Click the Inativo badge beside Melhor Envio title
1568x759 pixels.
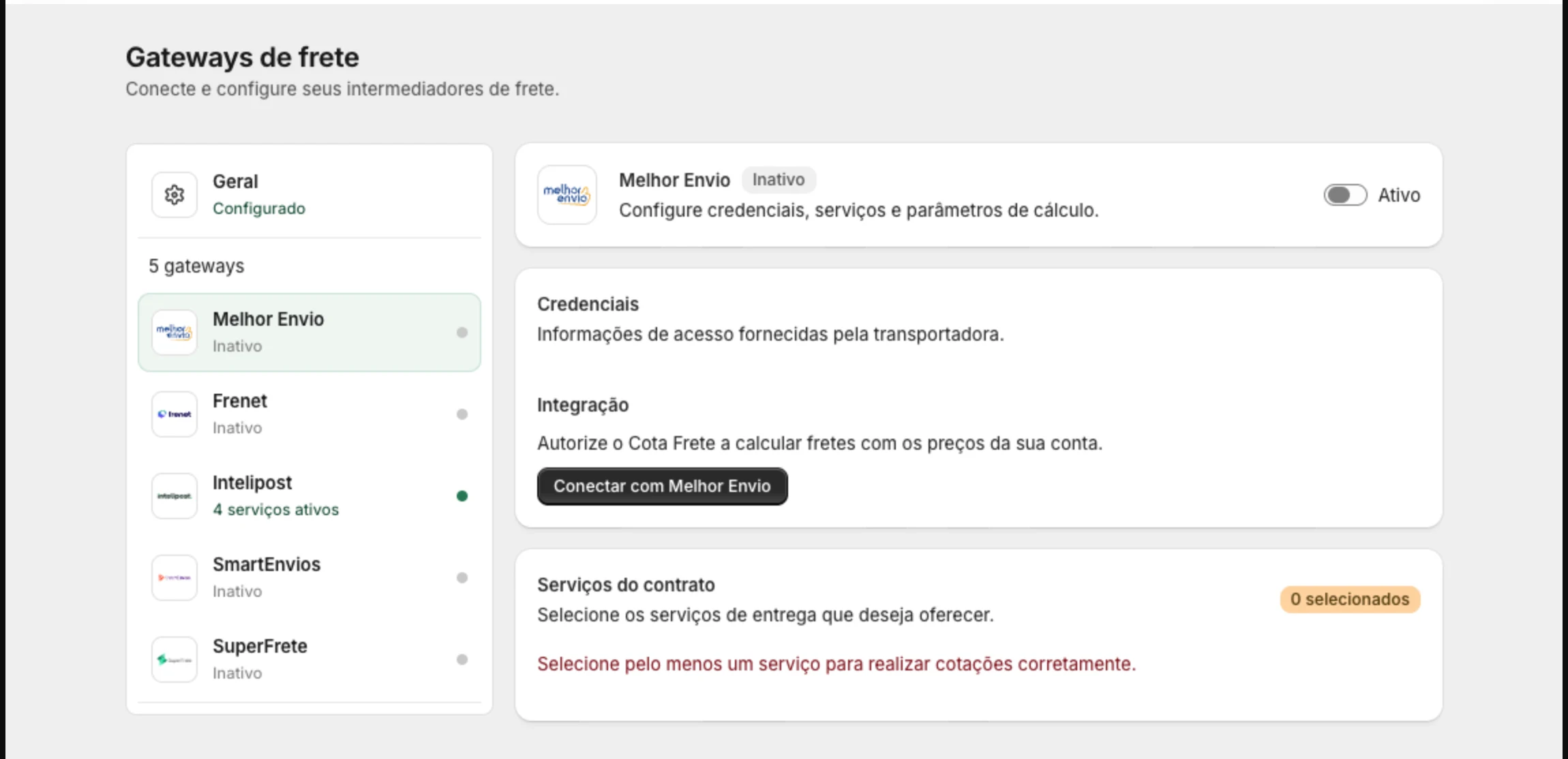(x=779, y=179)
